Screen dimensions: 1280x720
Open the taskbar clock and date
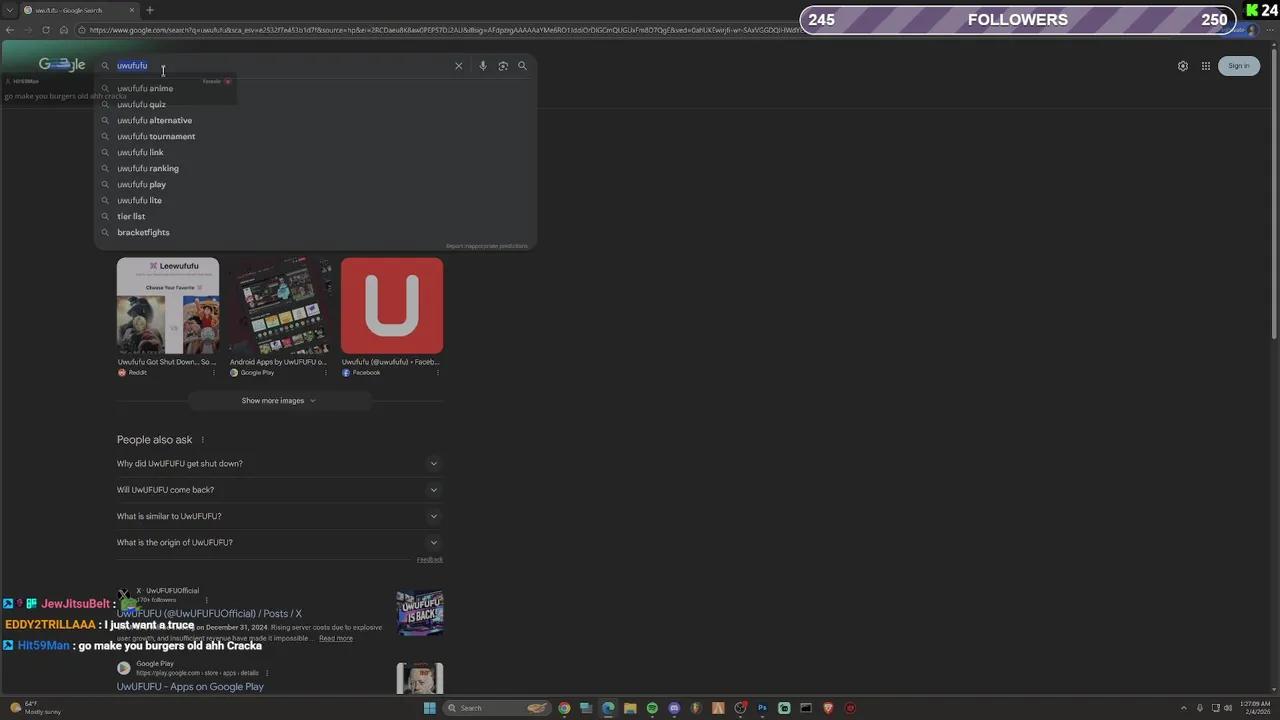(1255, 708)
